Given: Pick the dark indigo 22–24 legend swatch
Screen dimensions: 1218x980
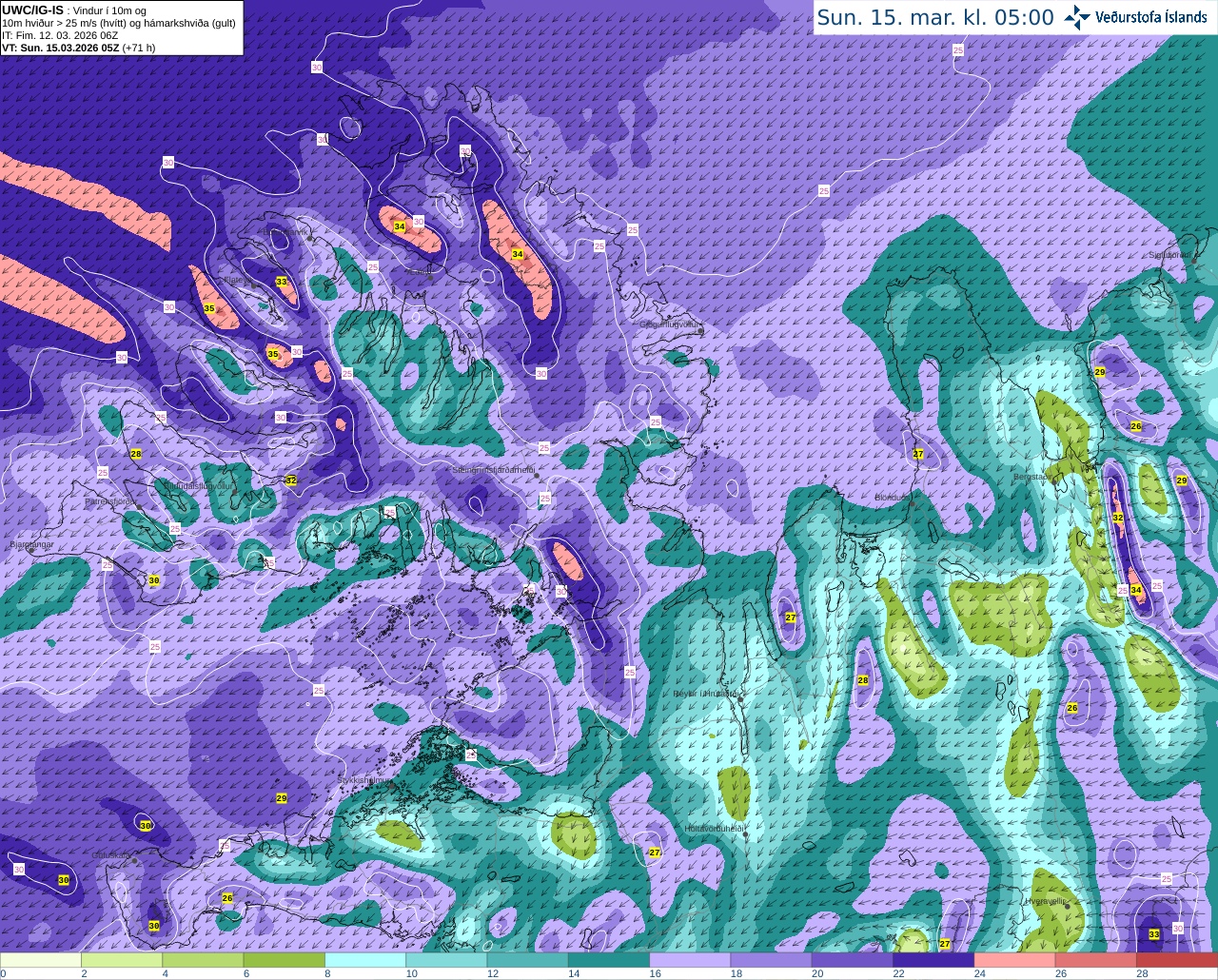Looking at the screenshot, I should pos(933,961).
